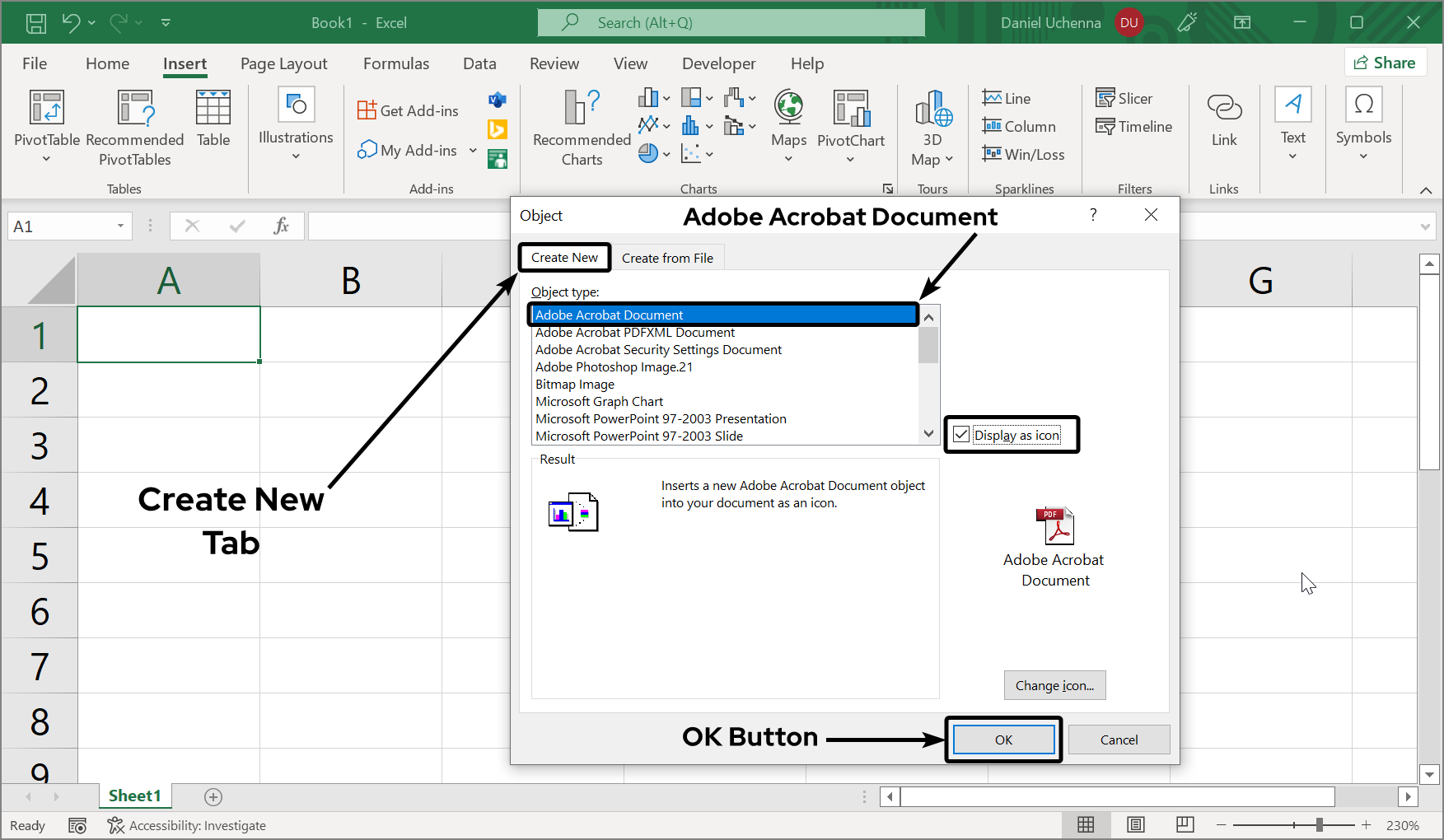Click Get Add-ins
The width and height of the screenshot is (1444, 840).
(x=409, y=110)
